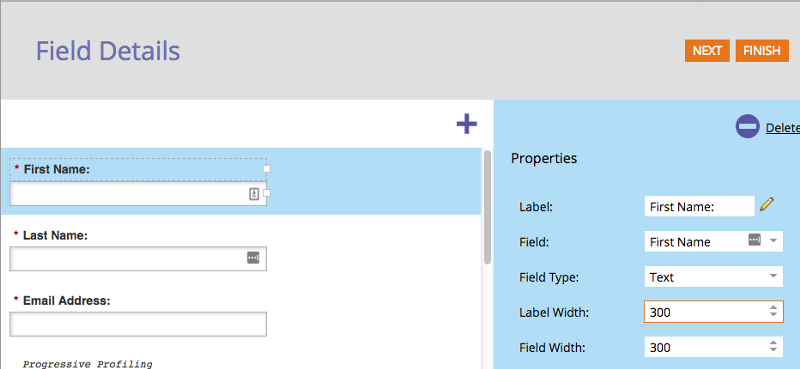Click the icon inside Last Name input
800x369 pixels.
tap(253, 258)
